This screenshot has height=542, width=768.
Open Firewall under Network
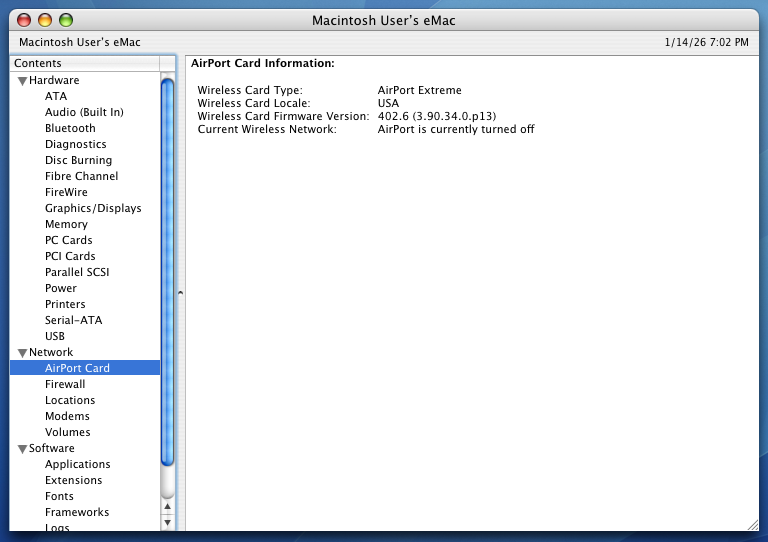[65, 384]
